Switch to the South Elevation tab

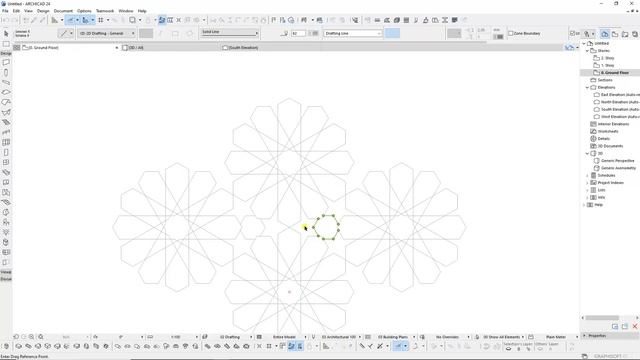pos(239,48)
